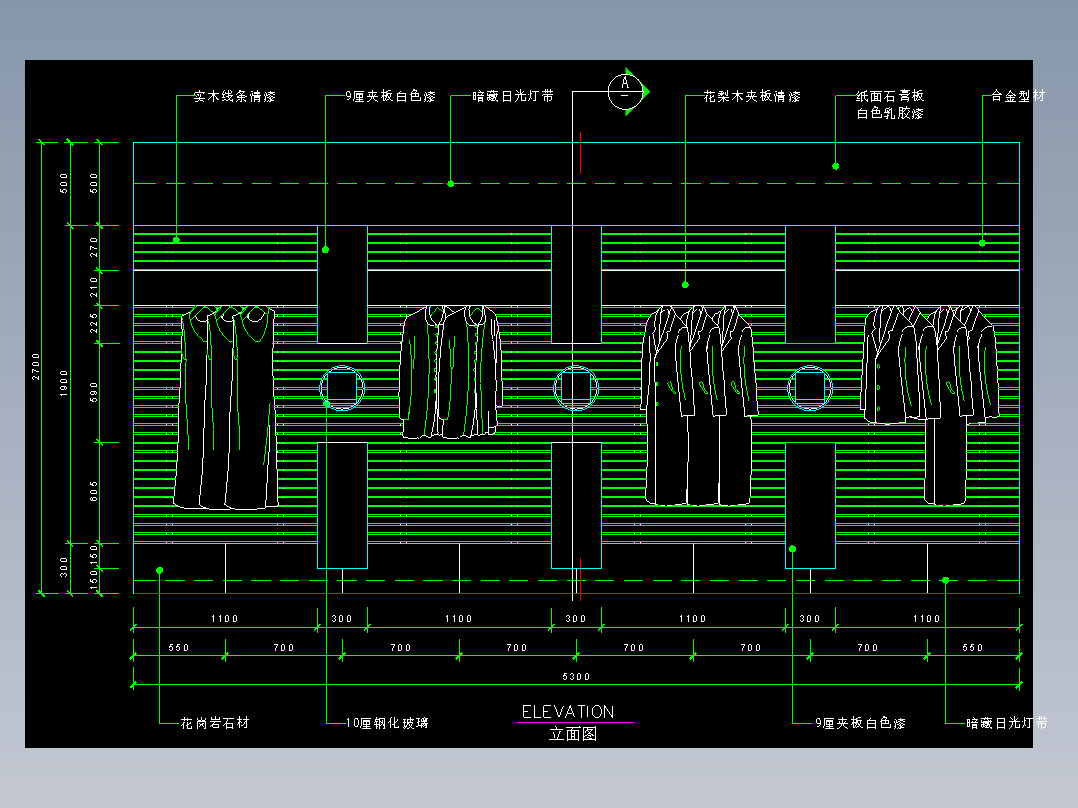Viewport: 1078px width, 808px height.
Task: Select the 605 vertical dimension value
Action: coord(94,491)
